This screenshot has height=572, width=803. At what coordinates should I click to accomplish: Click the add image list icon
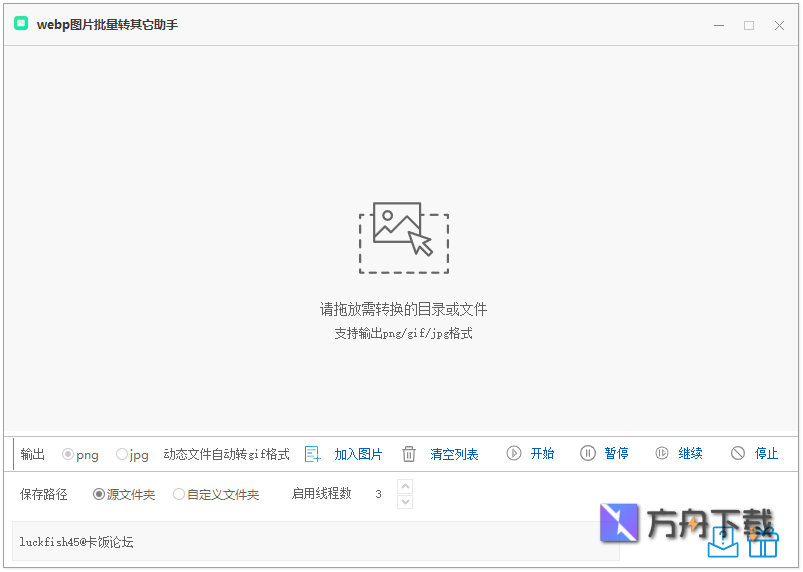coord(312,454)
